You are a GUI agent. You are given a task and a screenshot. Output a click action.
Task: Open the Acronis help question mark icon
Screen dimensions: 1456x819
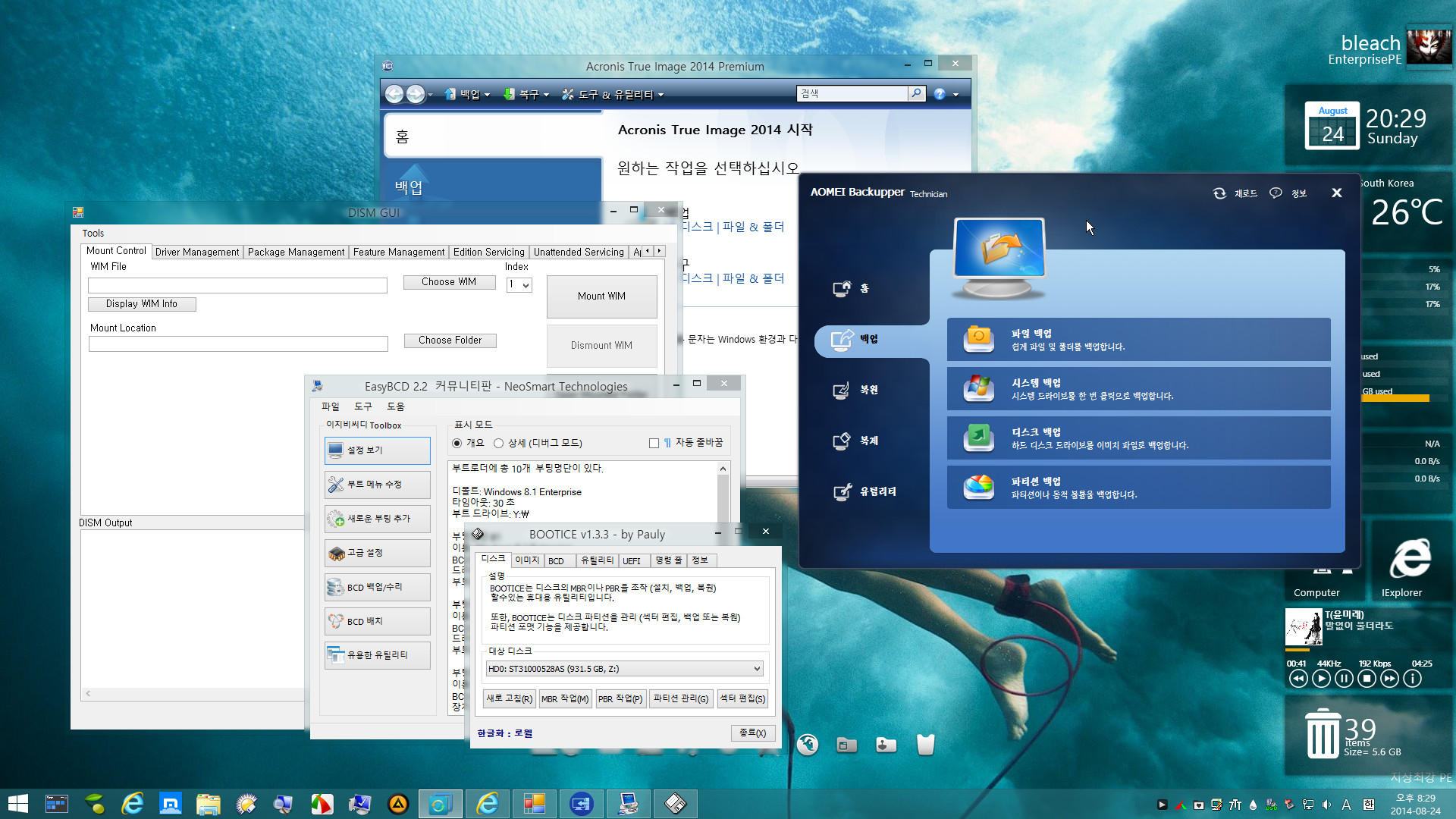(940, 94)
